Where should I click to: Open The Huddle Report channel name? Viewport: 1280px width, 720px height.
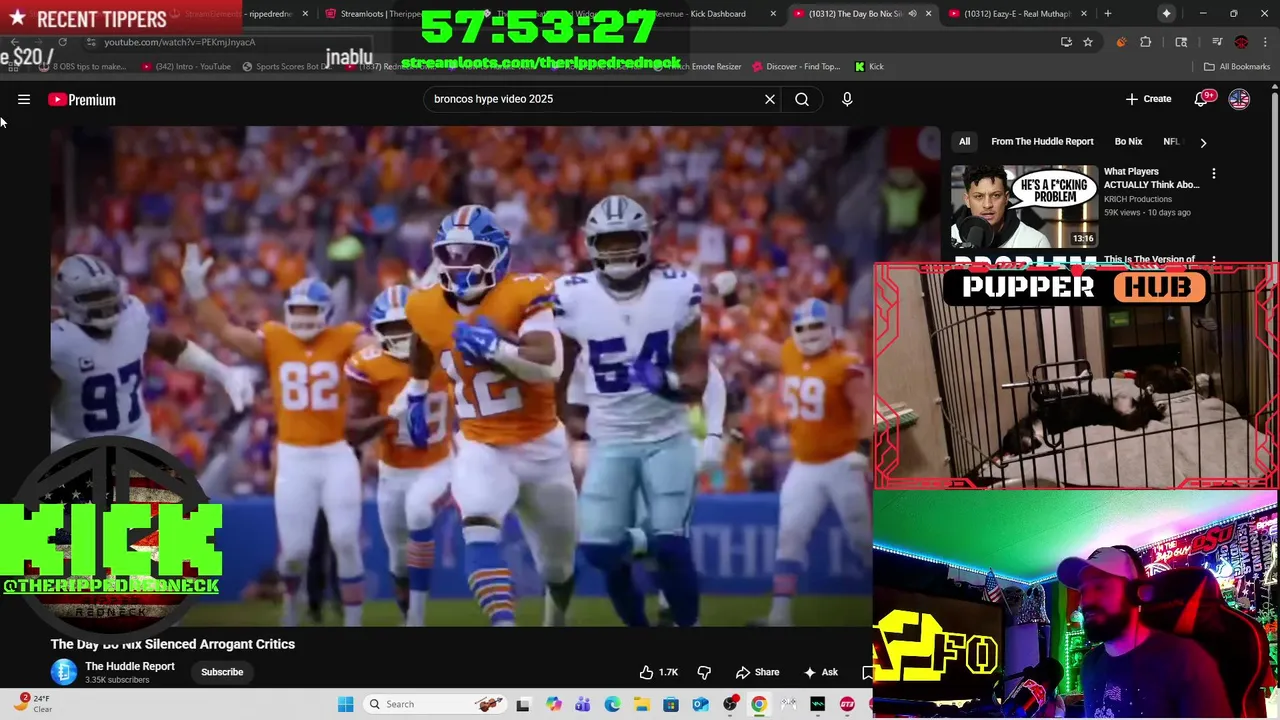click(x=130, y=666)
